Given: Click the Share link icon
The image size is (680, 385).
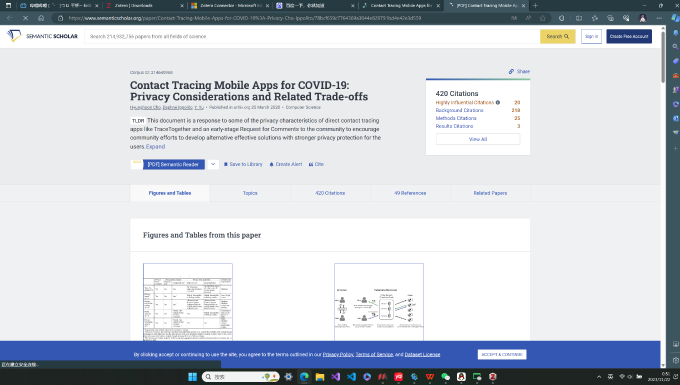Looking at the screenshot, I should point(511,72).
